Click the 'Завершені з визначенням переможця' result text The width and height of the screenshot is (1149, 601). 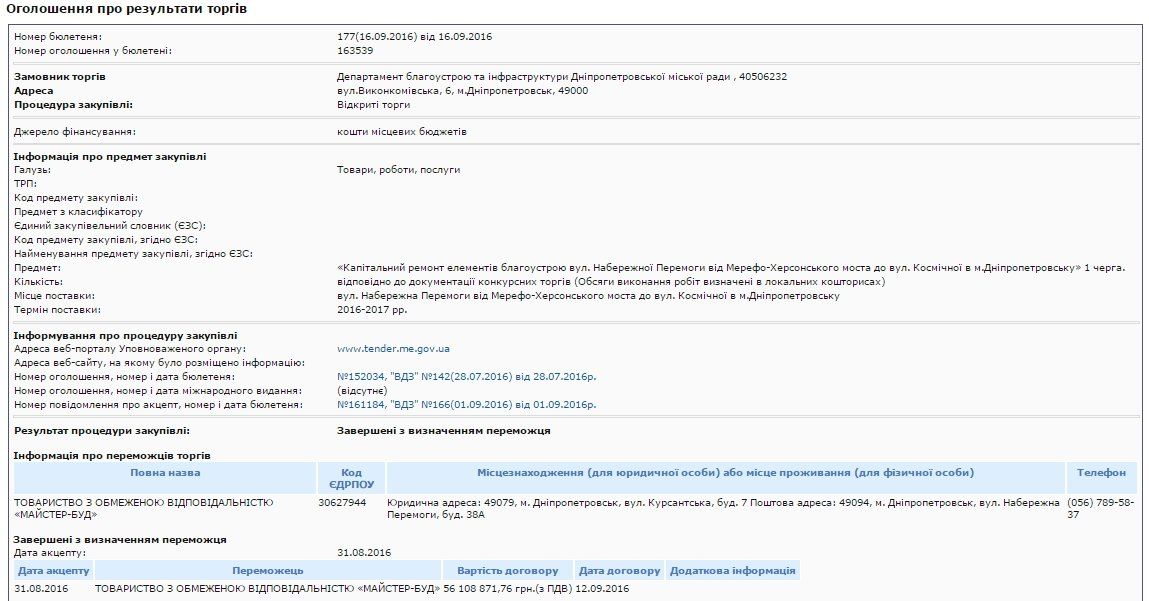coord(444,430)
